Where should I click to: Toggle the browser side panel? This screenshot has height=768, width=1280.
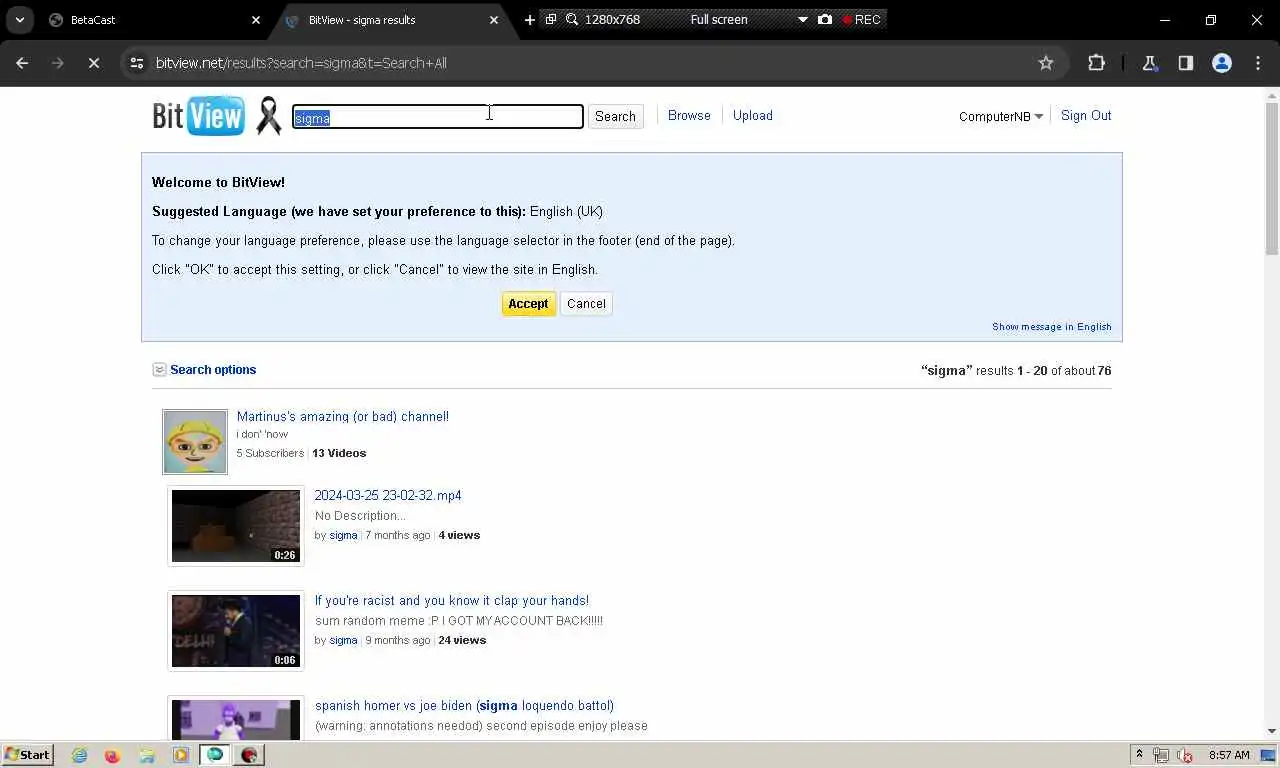point(1185,63)
